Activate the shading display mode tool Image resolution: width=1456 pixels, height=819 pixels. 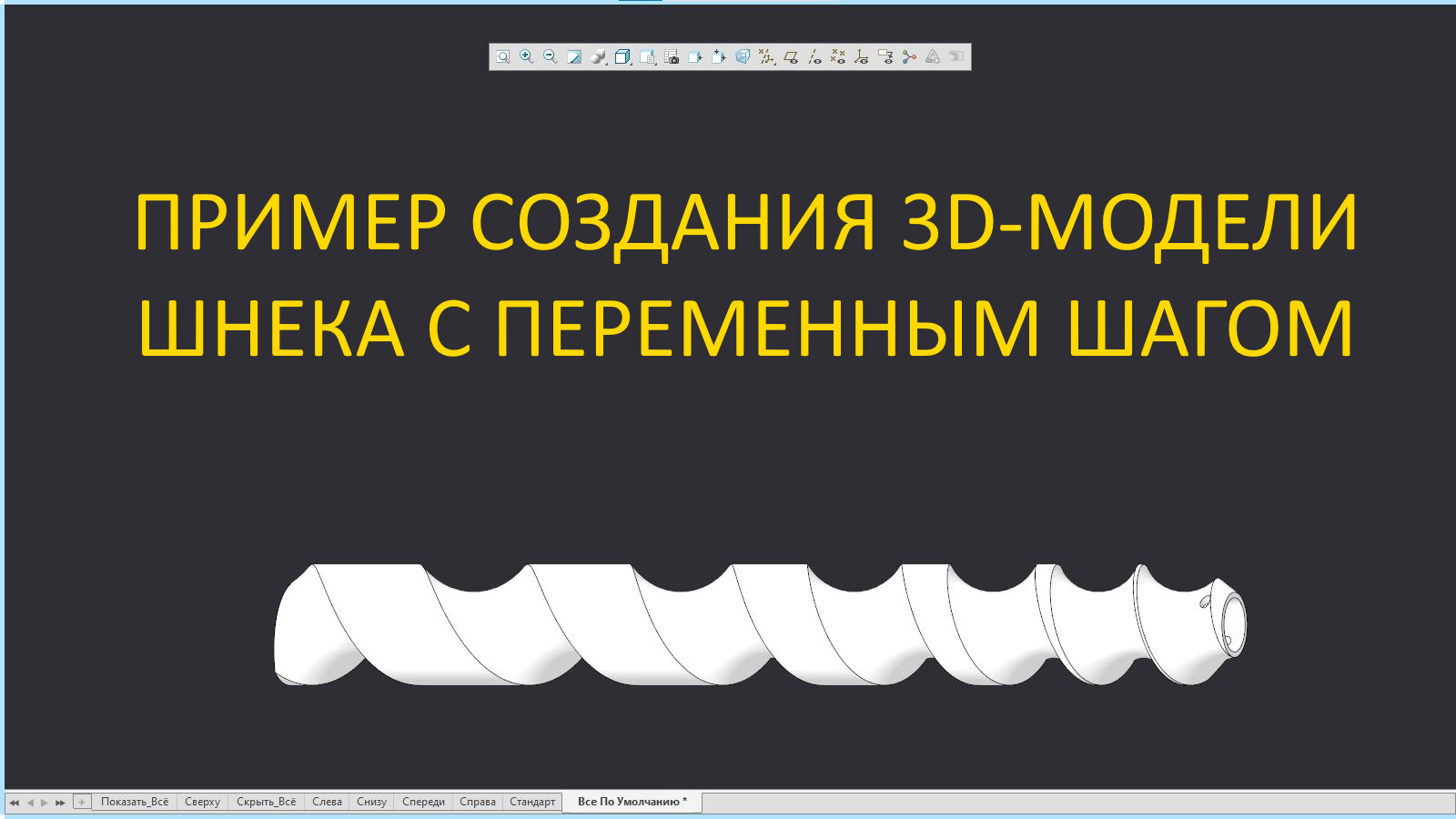tap(573, 56)
